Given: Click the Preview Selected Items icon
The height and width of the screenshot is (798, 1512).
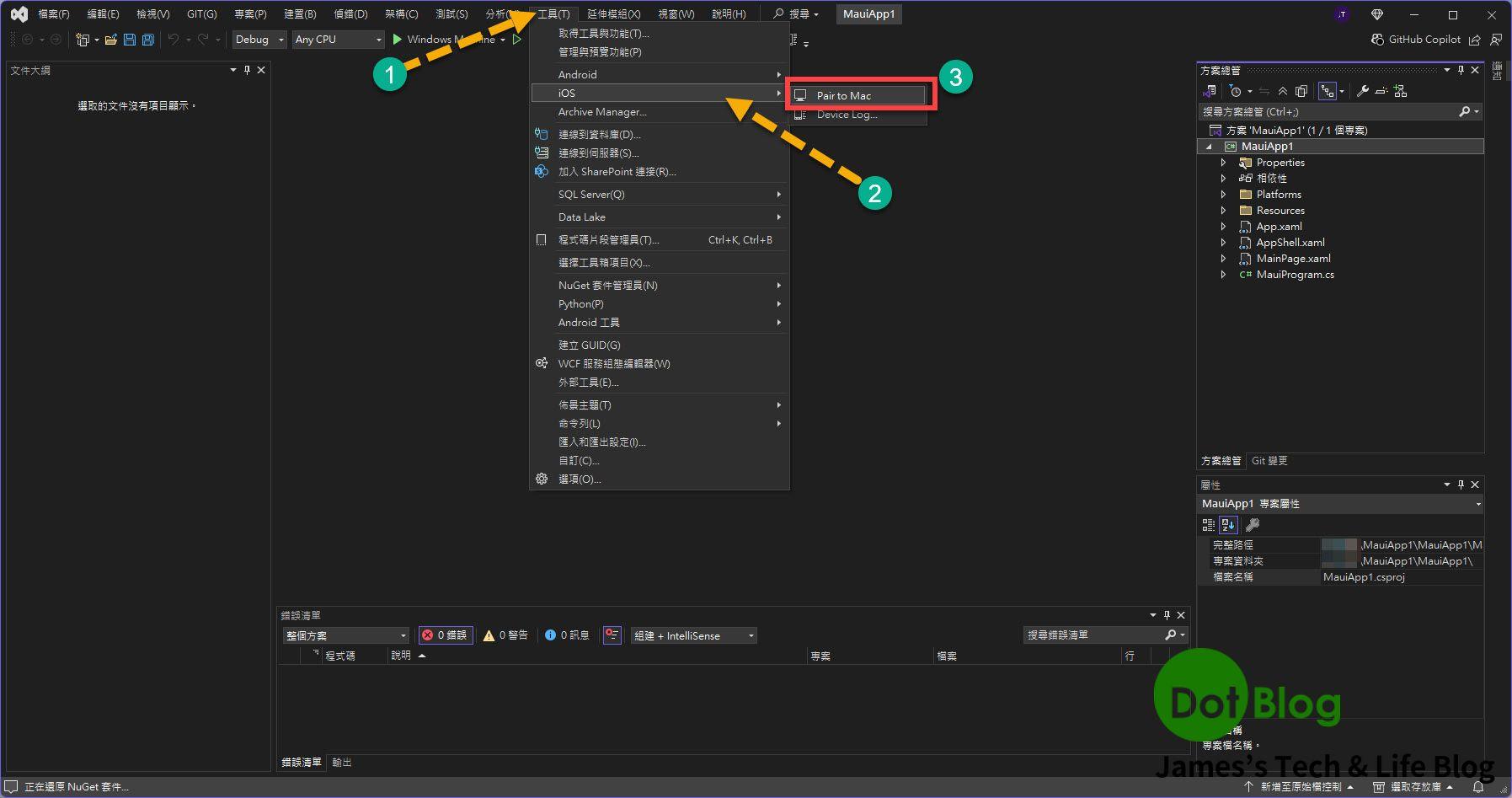Looking at the screenshot, I should 1381,91.
